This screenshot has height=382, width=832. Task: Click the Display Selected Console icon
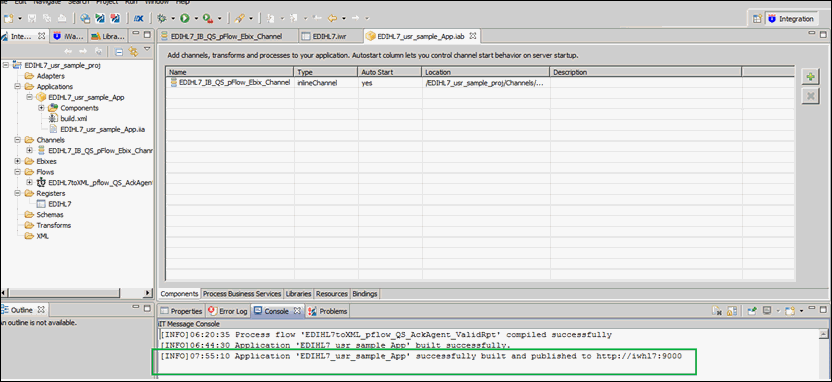pyautogui.click(x=768, y=311)
